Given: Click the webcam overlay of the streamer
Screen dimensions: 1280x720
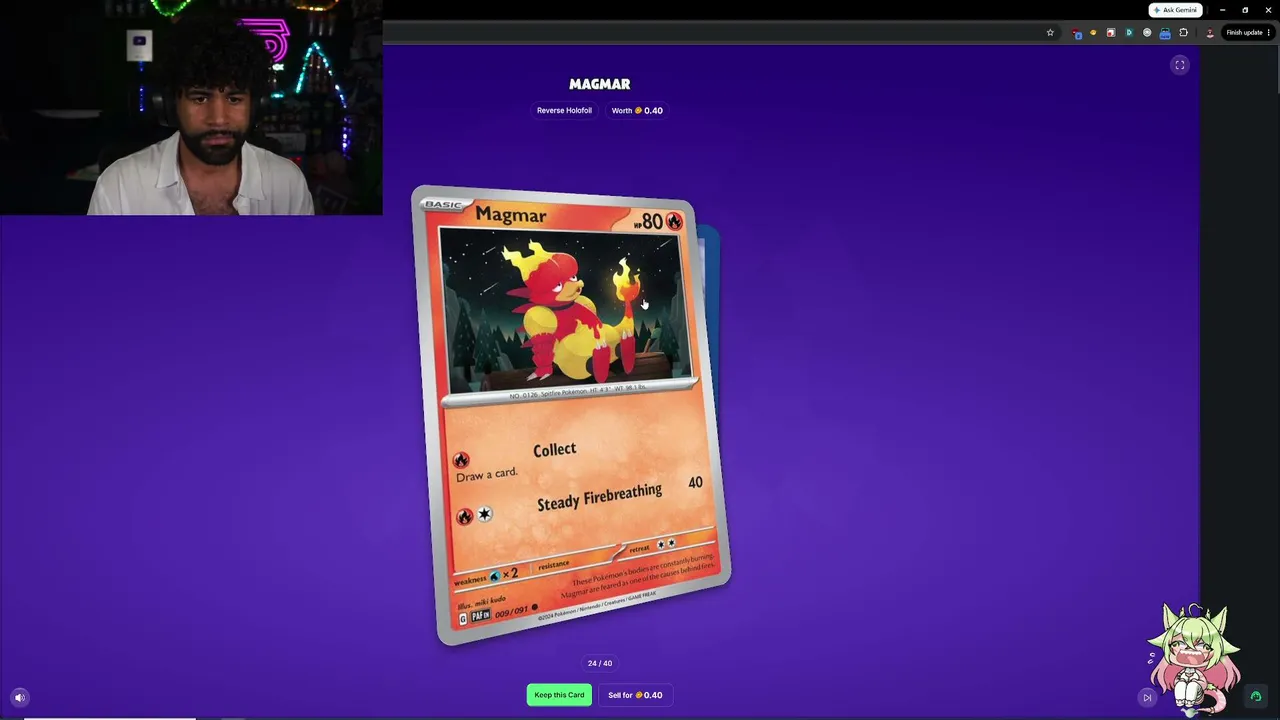Looking at the screenshot, I should (191, 107).
